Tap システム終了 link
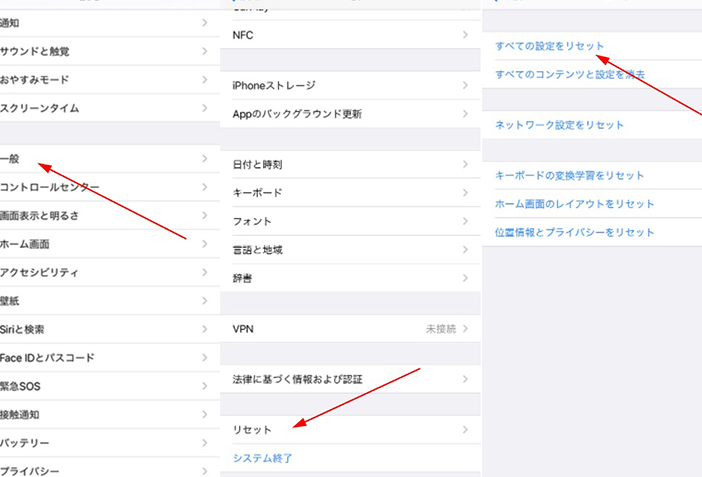 262,458
